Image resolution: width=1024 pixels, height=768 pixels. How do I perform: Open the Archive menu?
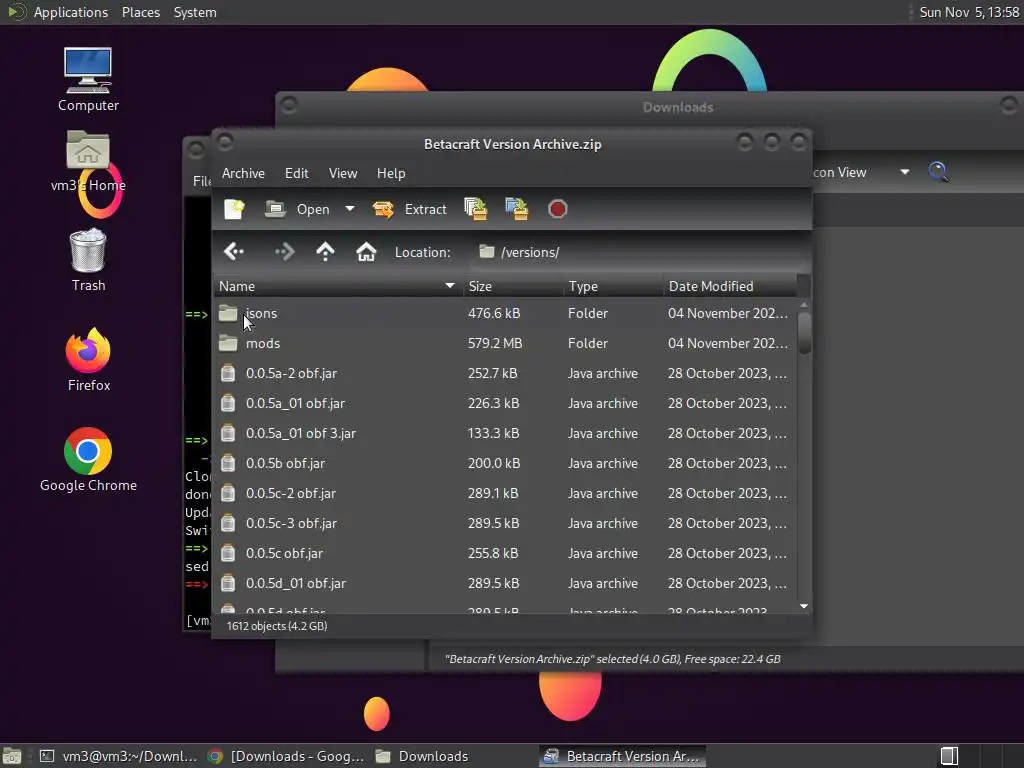click(x=243, y=173)
